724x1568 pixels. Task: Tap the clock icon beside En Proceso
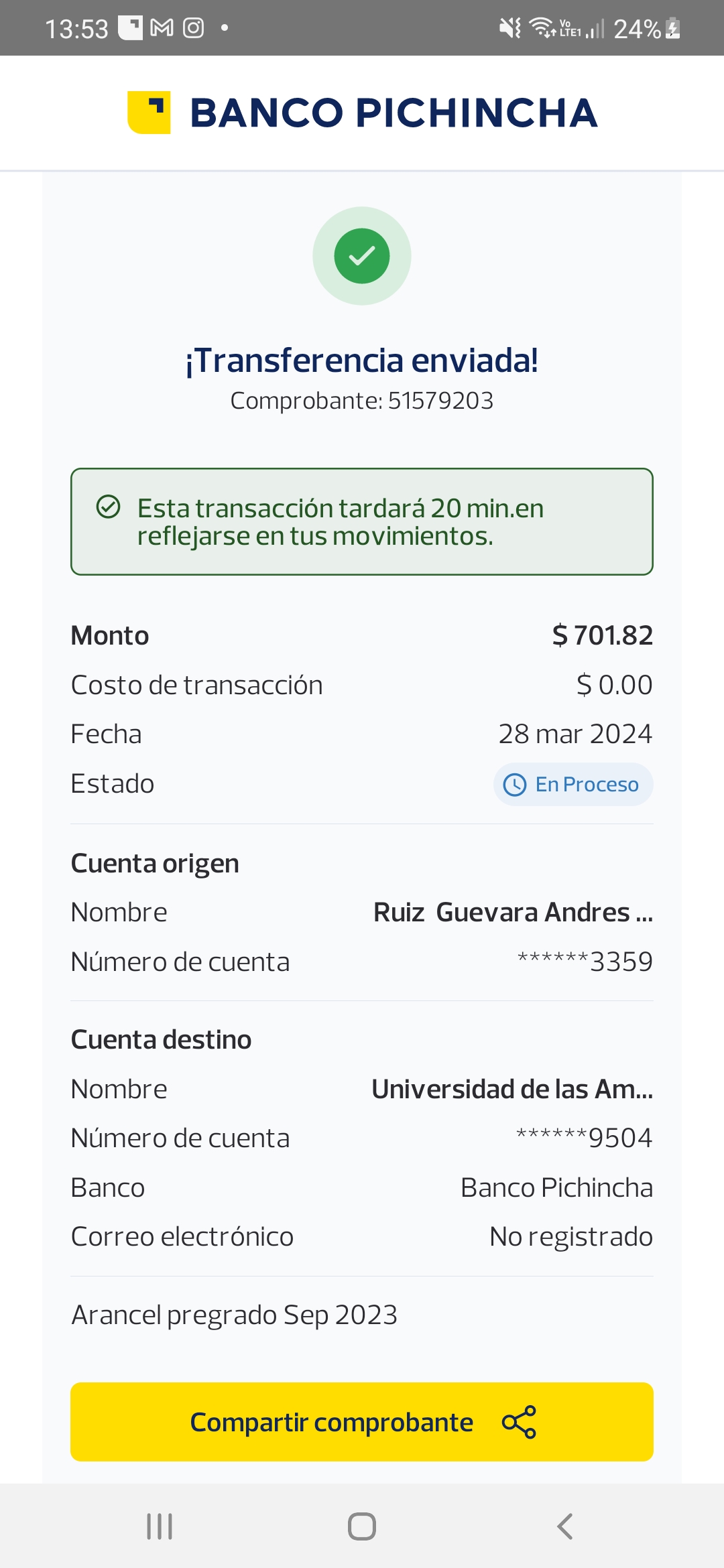pyautogui.click(x=515, y=785)
